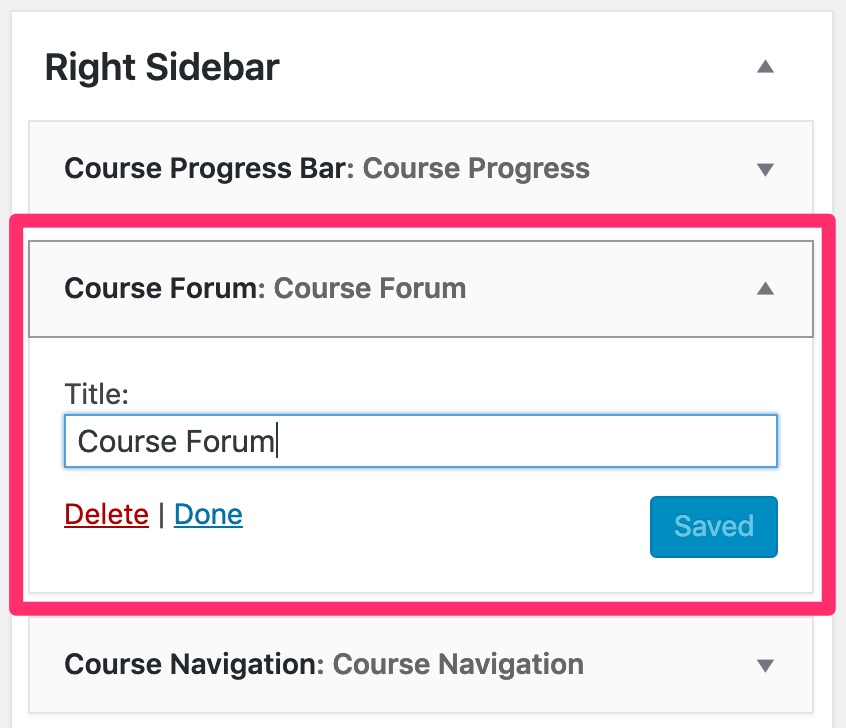Click the Title label above the text box
The height and width of the screenshot is (728, 846).
coord(96,394)
